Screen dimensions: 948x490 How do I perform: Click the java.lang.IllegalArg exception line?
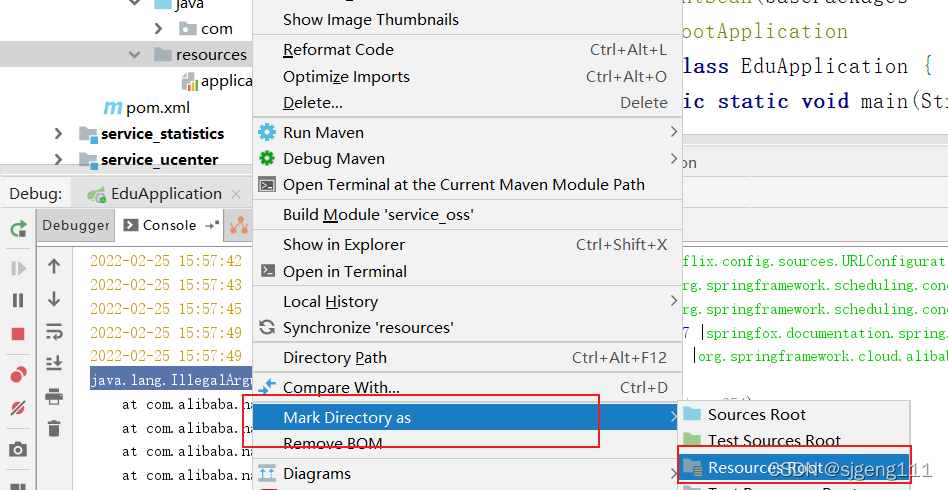click(x=171, y=380)
